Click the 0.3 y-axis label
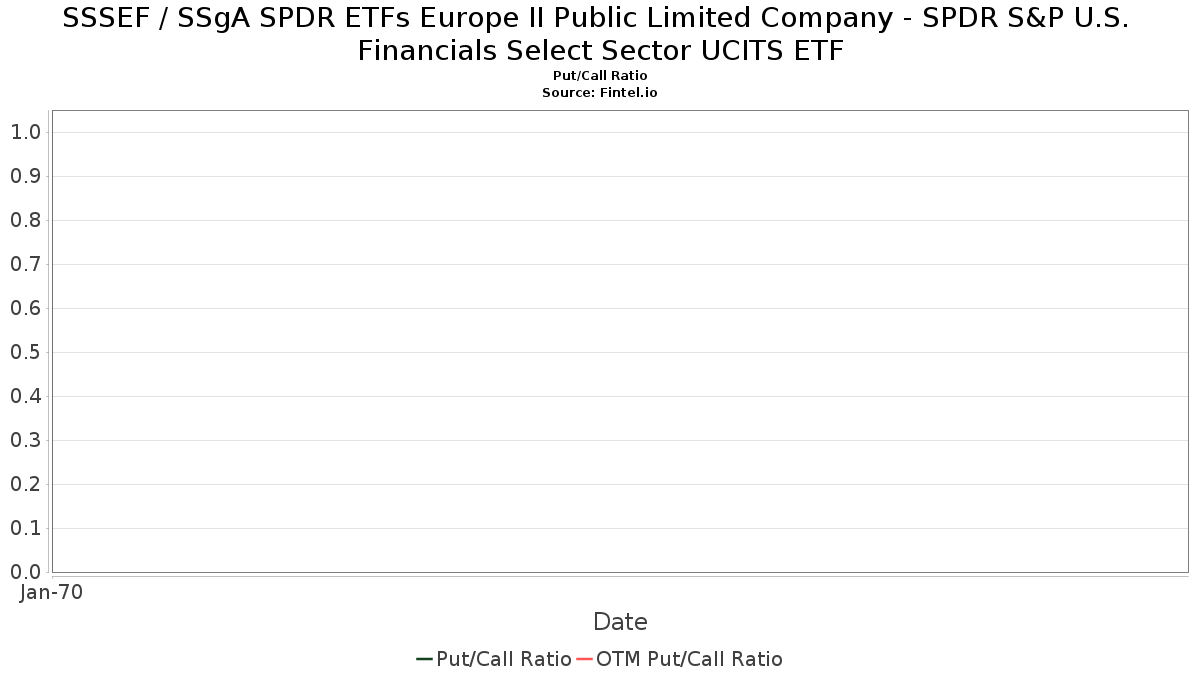The width and height of the screenshot is (1200, 675). (x=25, y=440)
